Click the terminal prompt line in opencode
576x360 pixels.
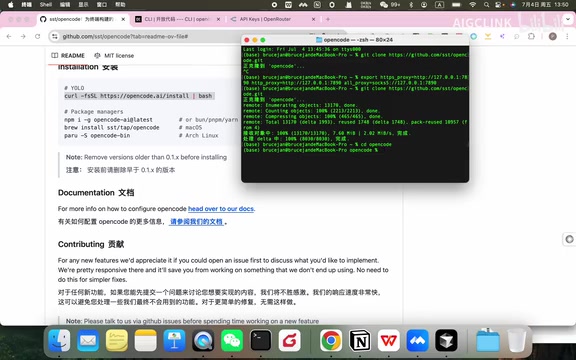click(x=310, y=150)
